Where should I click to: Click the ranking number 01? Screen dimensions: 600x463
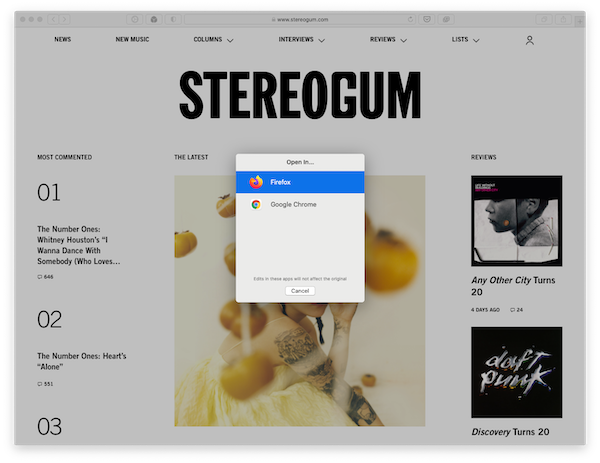click(x=49, y=192)
